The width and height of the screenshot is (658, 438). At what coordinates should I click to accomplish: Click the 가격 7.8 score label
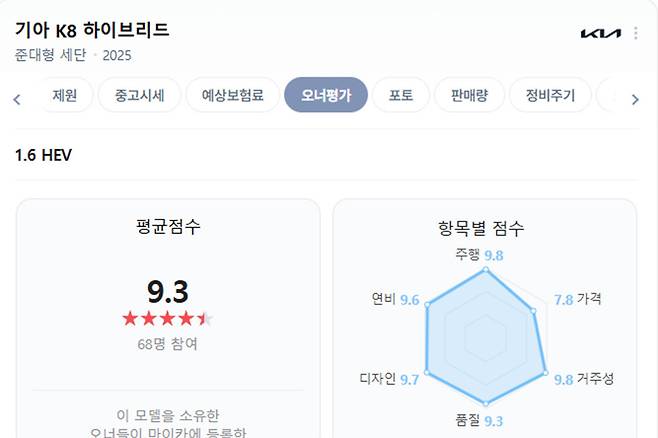coord(578,299)
